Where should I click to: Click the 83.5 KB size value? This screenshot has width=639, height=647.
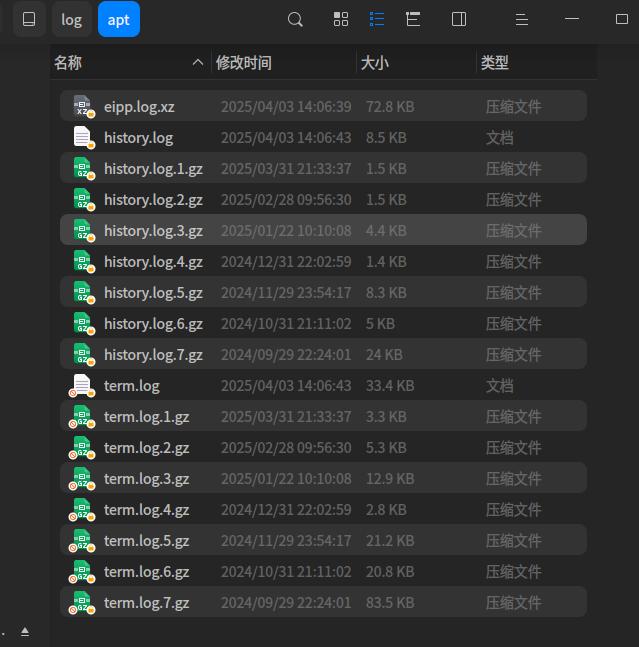tap(390, 602)
